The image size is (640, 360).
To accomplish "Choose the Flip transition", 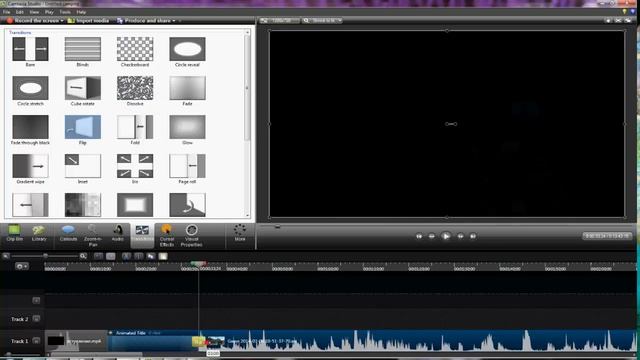I will (x=82, y=127).
